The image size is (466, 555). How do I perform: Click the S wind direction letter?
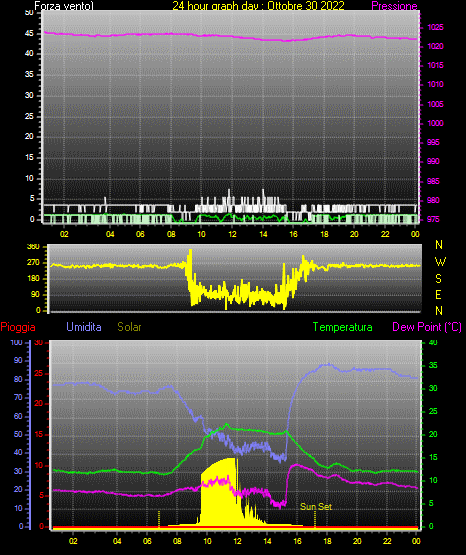438,279
